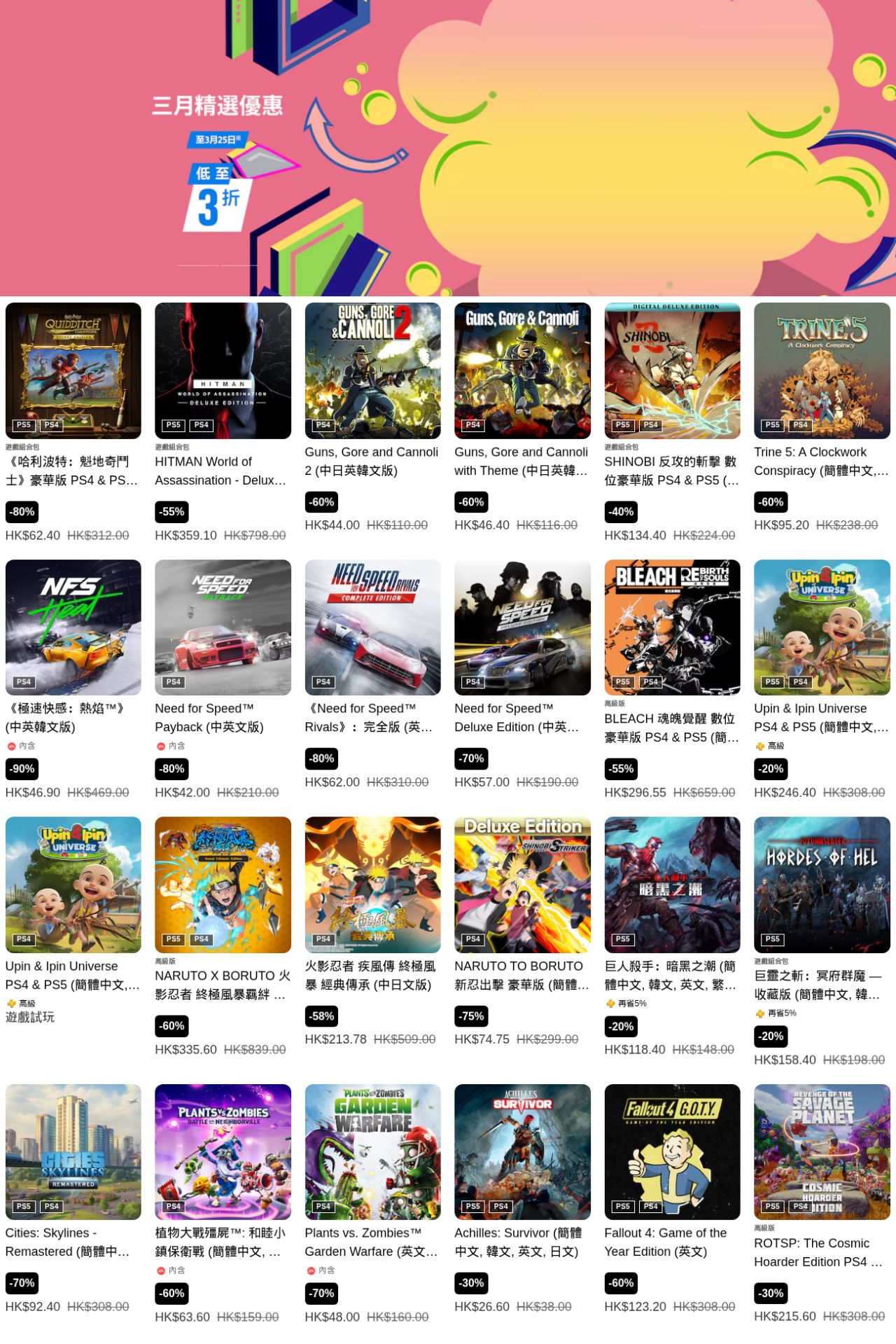896x1344 pixels.
Task: Open the Cities: Skylines Remastered cover
Action: (73, 1151)
